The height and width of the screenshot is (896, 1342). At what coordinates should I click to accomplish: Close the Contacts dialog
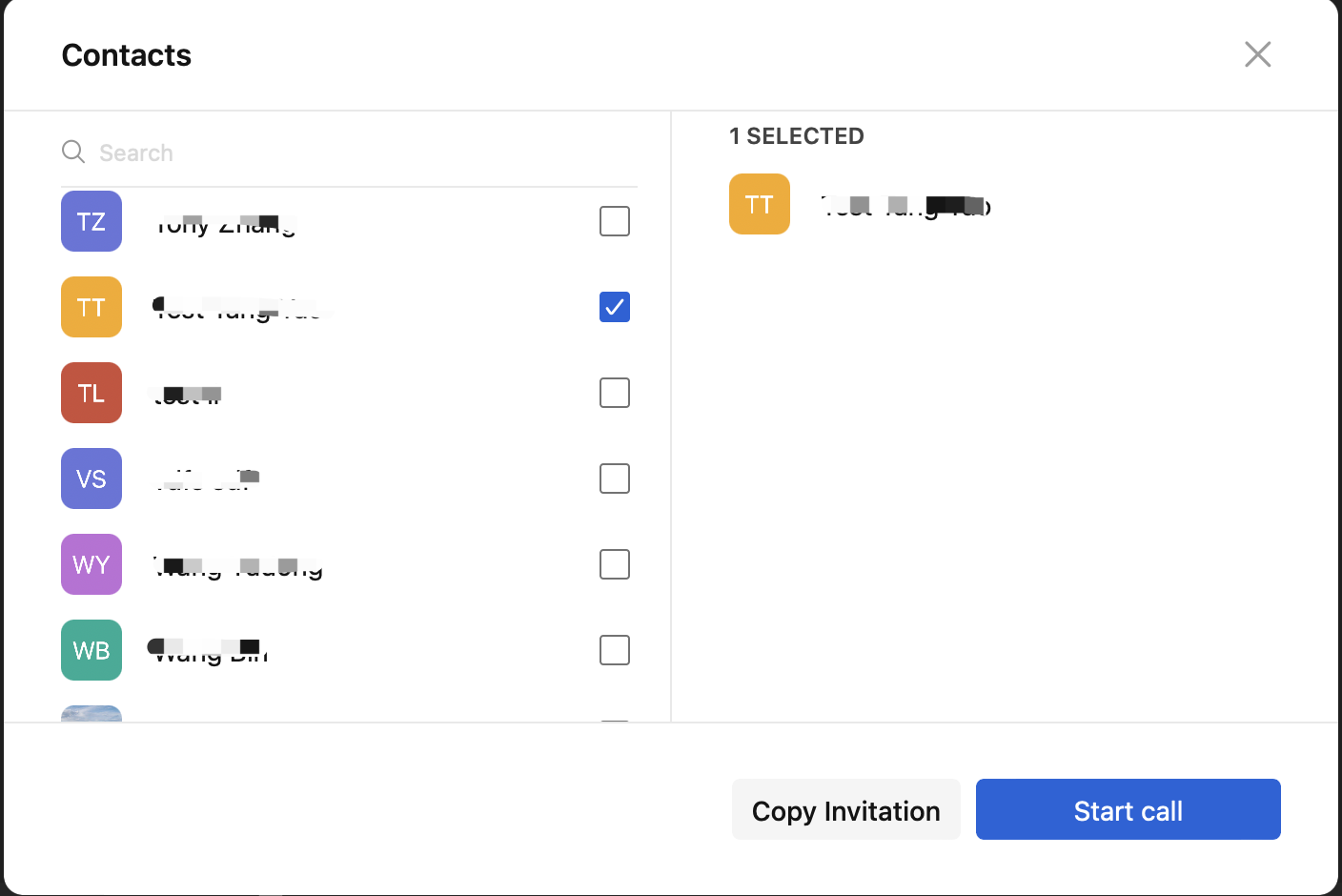pos(1257,54)
